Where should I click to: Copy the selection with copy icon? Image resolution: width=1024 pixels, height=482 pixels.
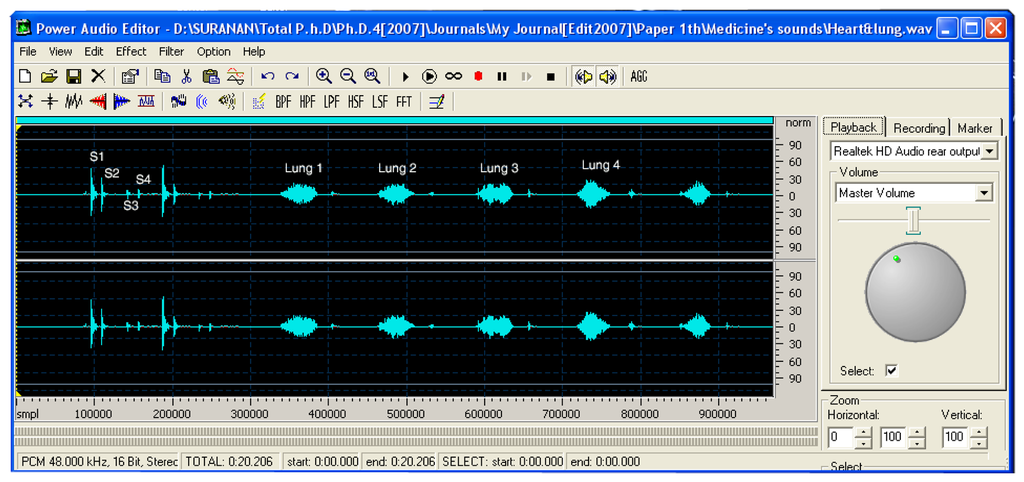162,76
